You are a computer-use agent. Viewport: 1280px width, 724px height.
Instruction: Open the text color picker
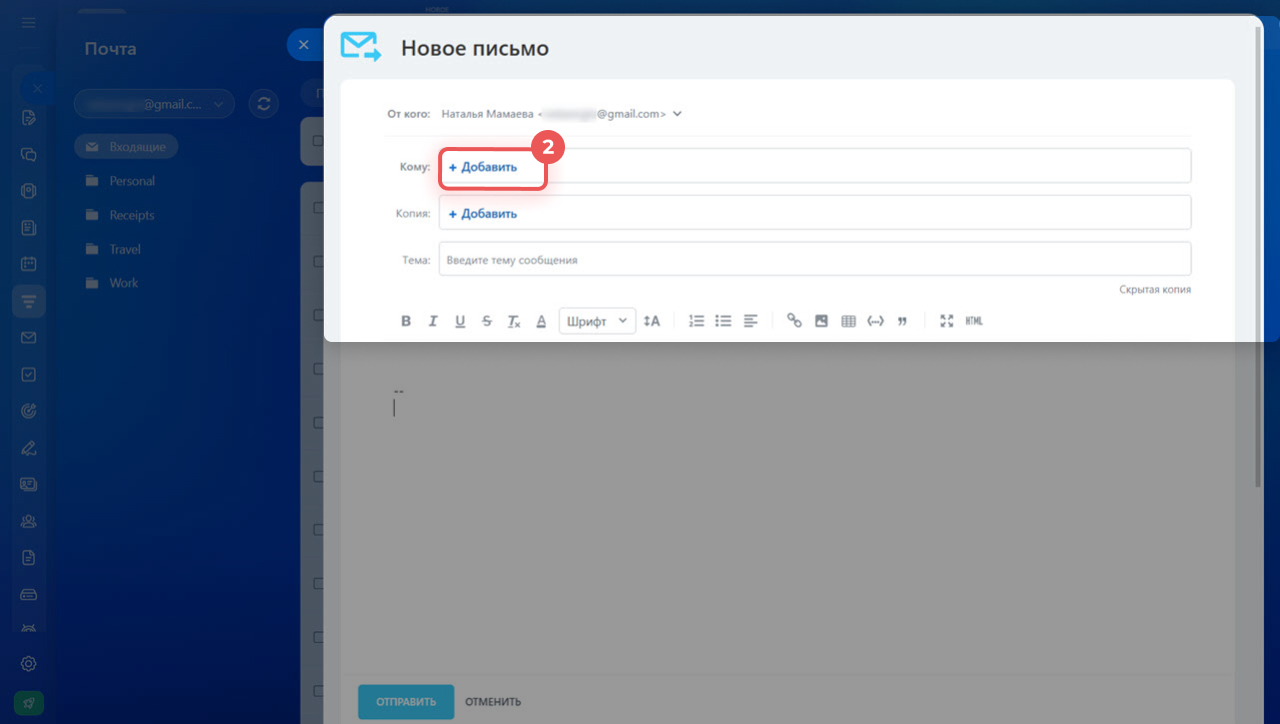[x=541, y=321]
